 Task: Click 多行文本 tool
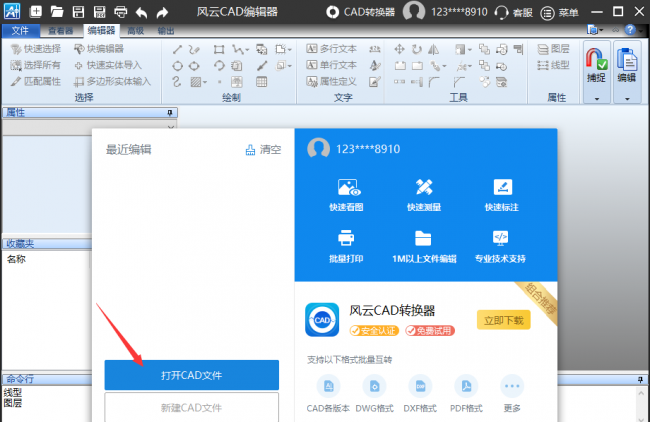pyautogui.click(x=331, y=49)
